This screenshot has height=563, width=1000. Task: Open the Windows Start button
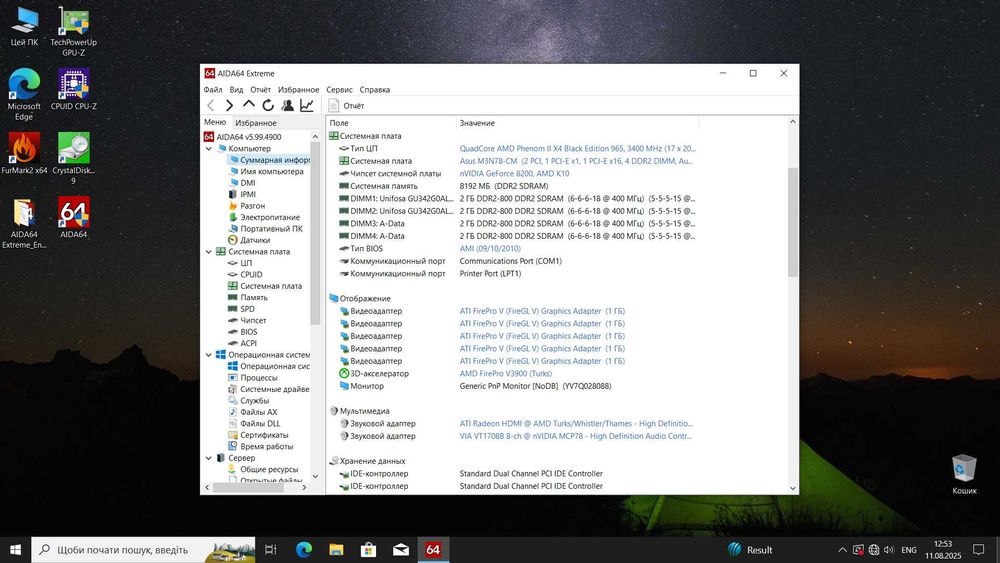click(x=15, y=550)
